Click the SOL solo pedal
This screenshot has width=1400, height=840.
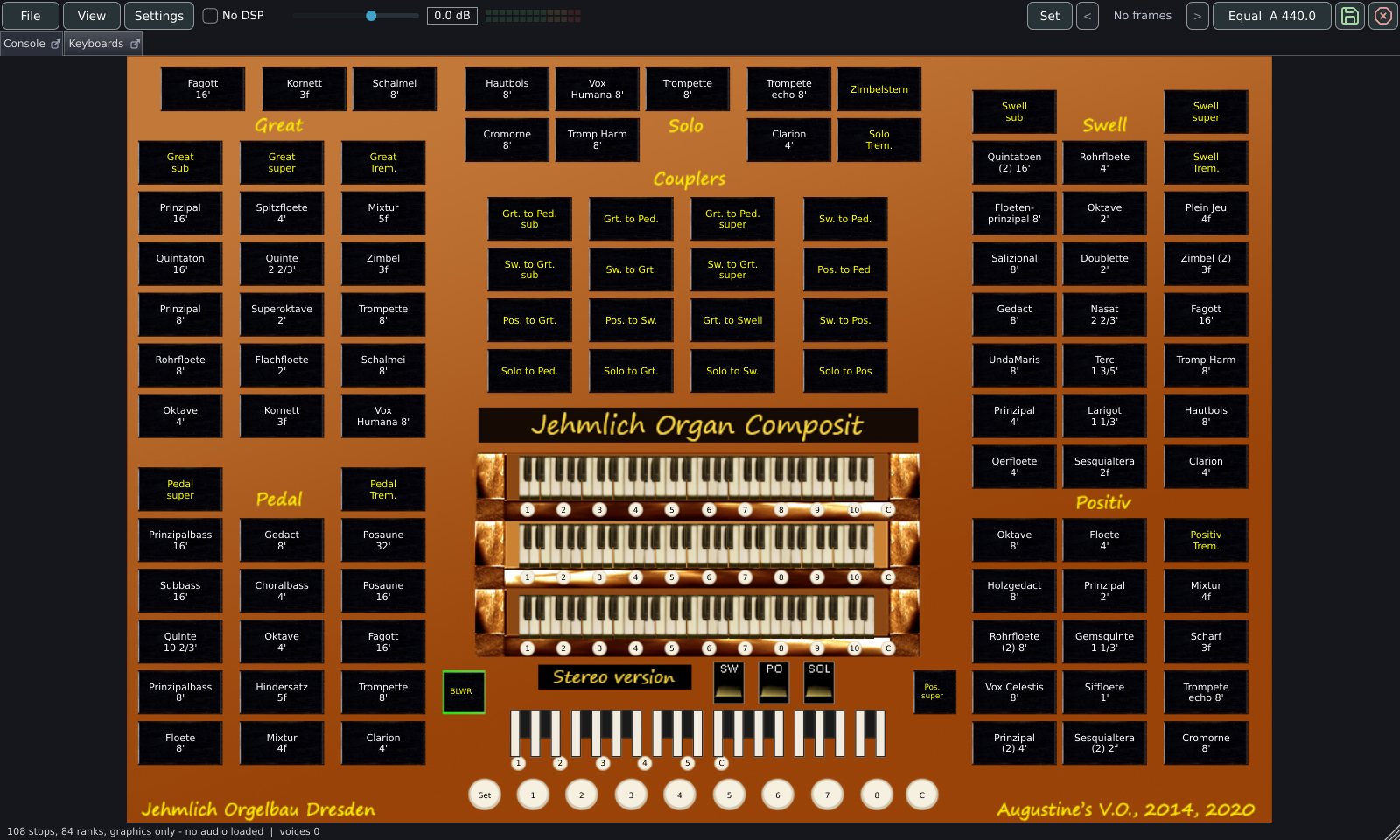(x=819, y=682)
